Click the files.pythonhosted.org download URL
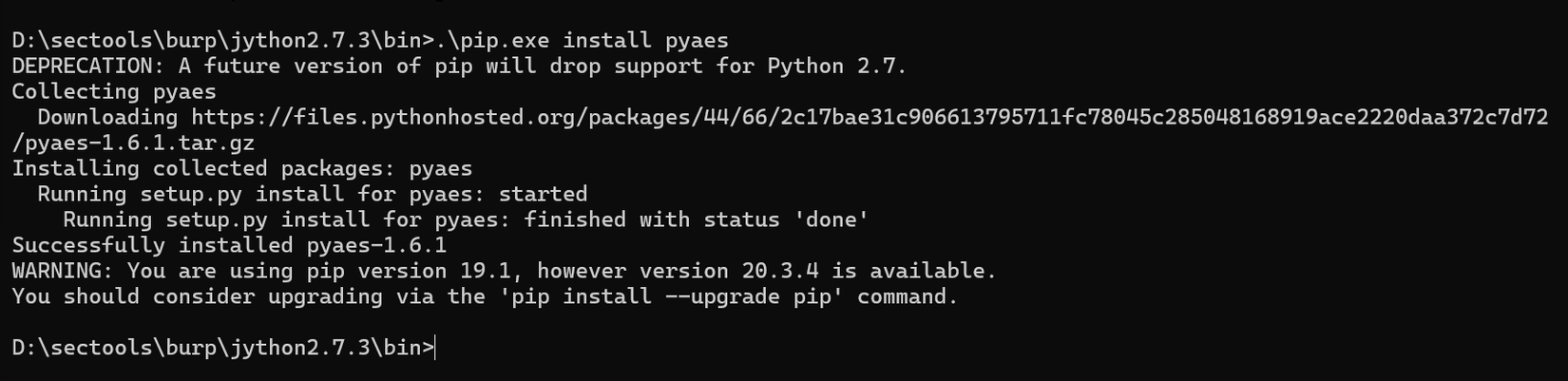Image resolution: width=1568 pixels, height=381 pixels. [x=870, y=118]
